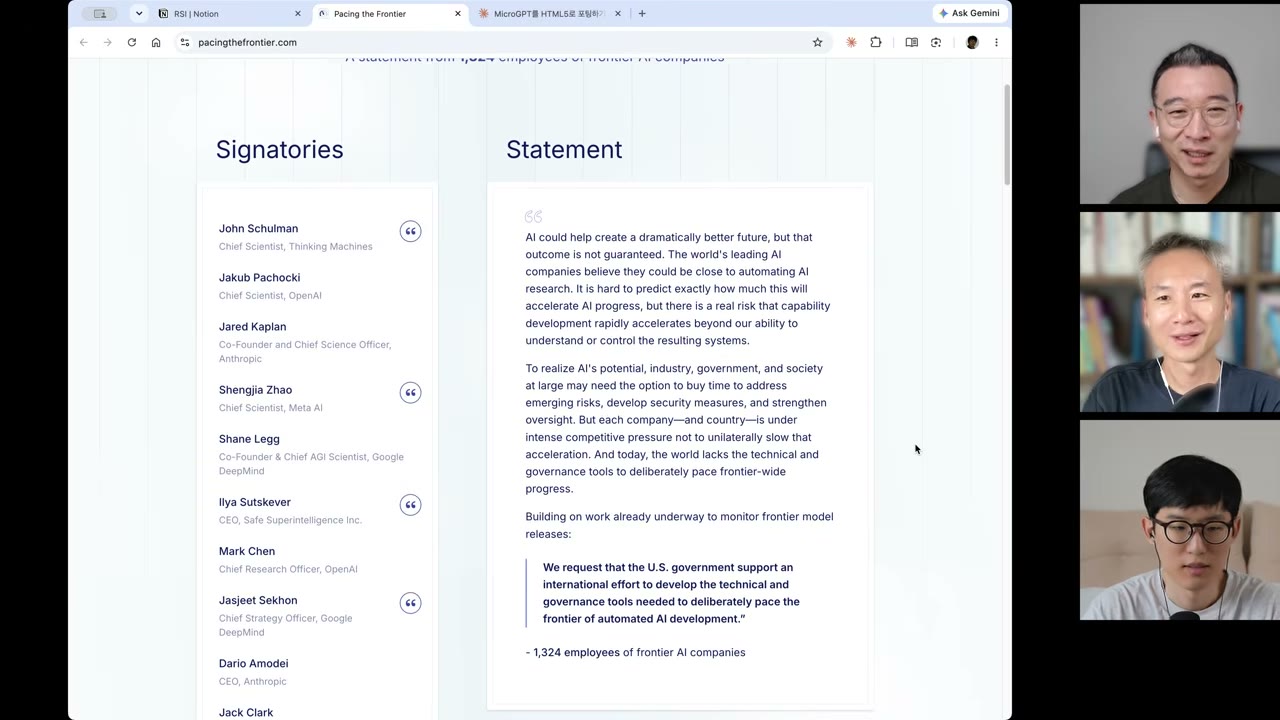Open the Chrome profile avatar

coord(972,42)
